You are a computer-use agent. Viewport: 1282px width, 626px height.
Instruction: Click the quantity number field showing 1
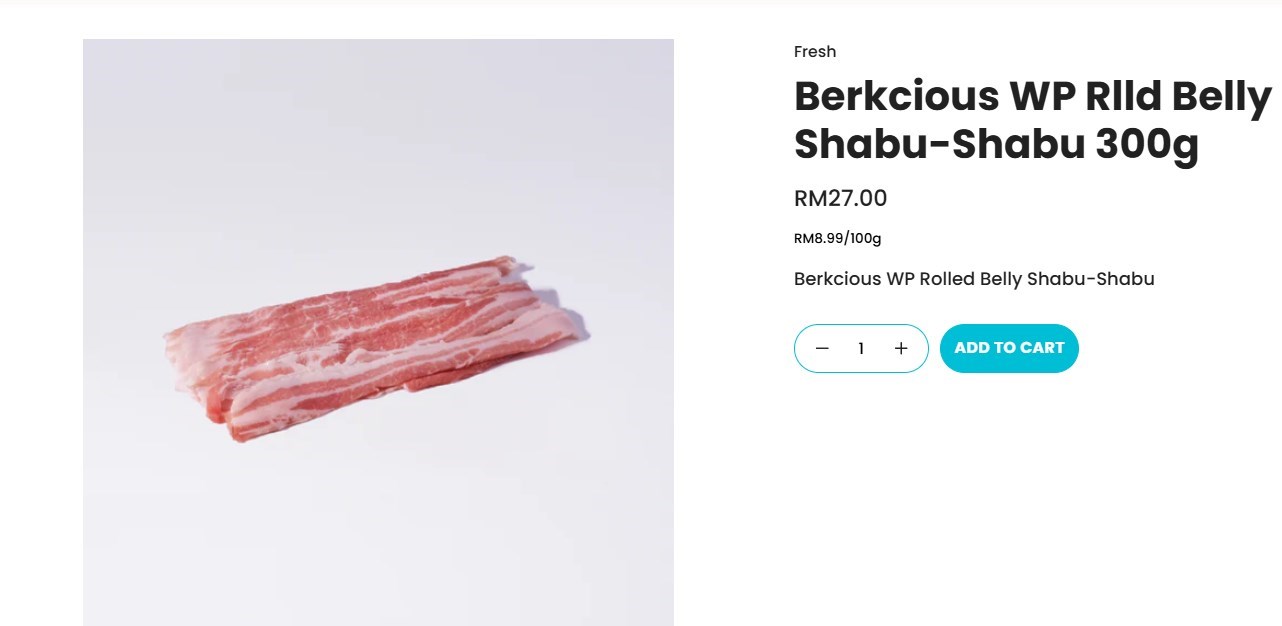click(861, 348)
